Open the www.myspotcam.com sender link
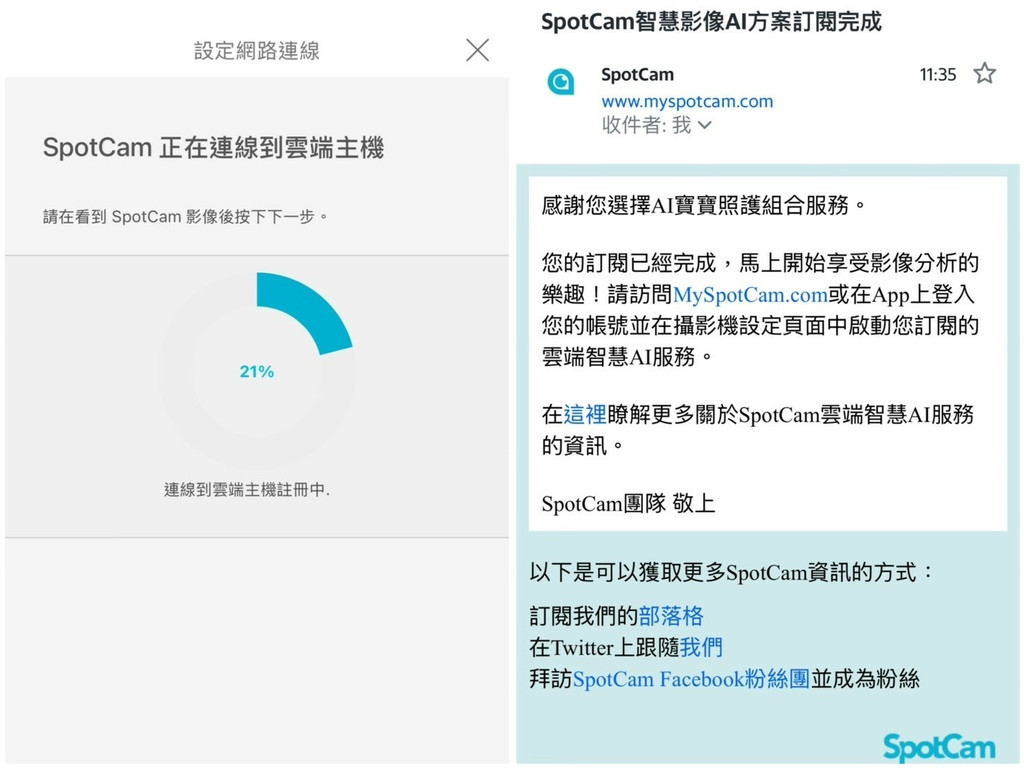The image size is (1024, 768). click(687, 101)
